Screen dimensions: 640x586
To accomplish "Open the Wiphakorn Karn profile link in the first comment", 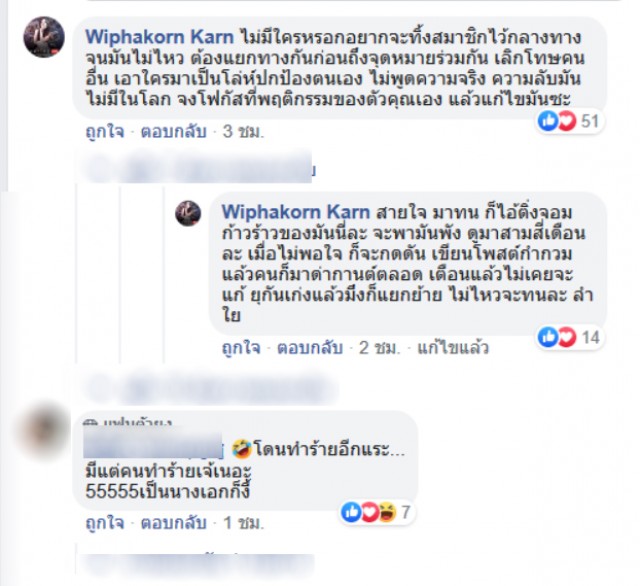I will 160,37.
